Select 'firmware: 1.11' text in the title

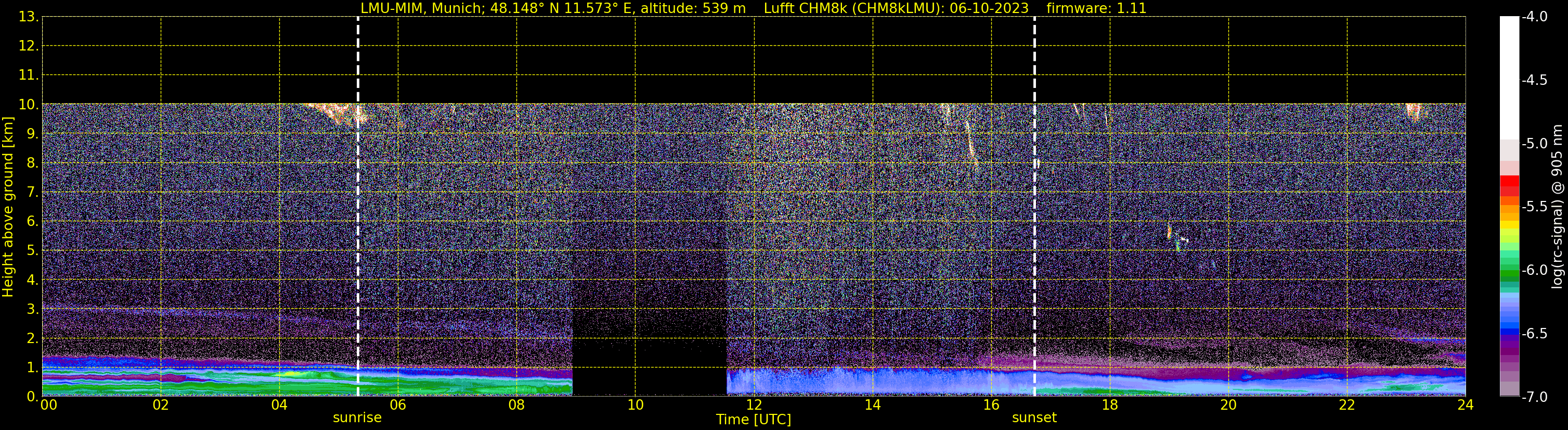click(x=1096, y=8)
